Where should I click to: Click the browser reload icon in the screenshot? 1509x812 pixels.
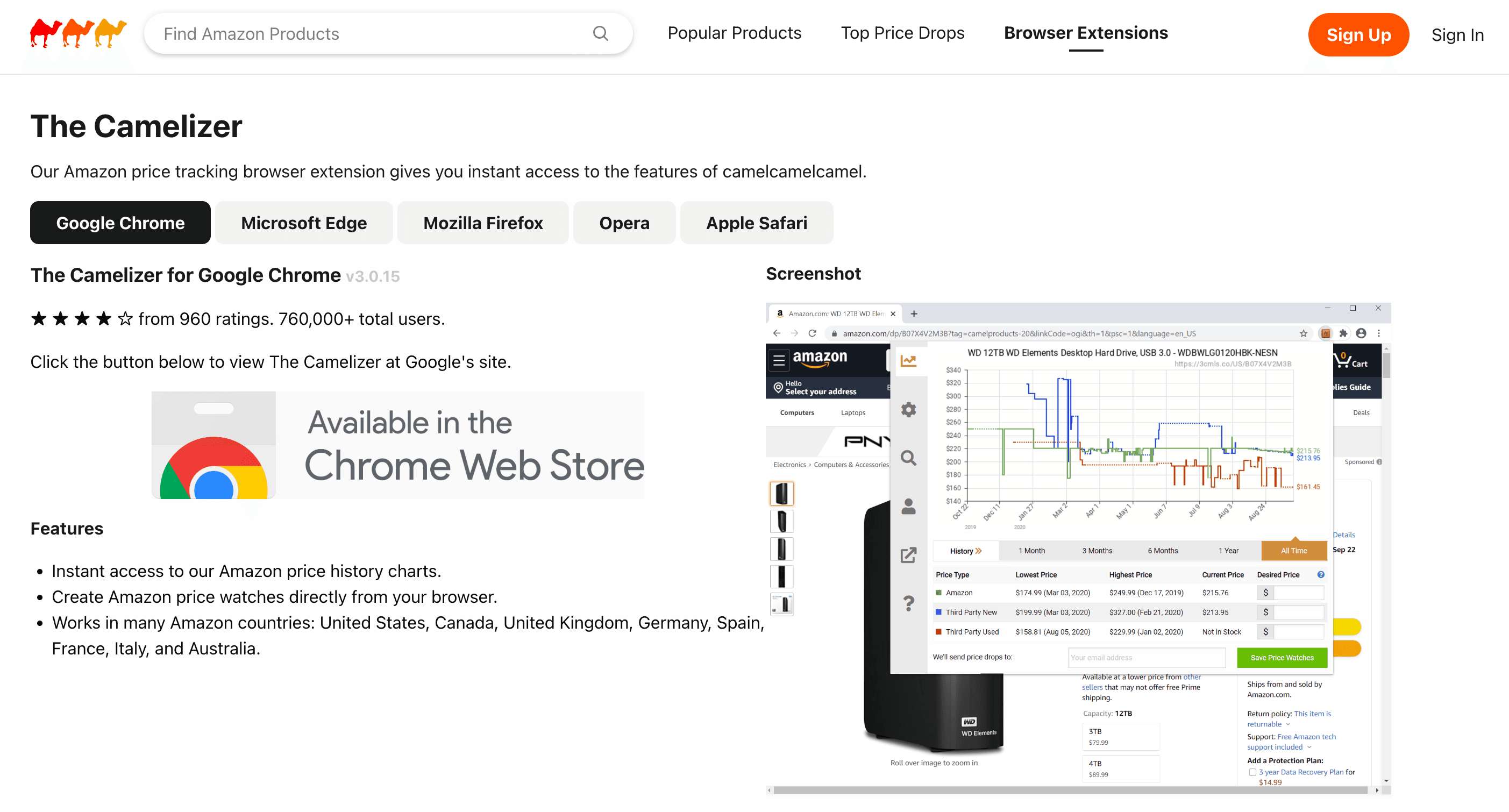[x=812, y=333]
